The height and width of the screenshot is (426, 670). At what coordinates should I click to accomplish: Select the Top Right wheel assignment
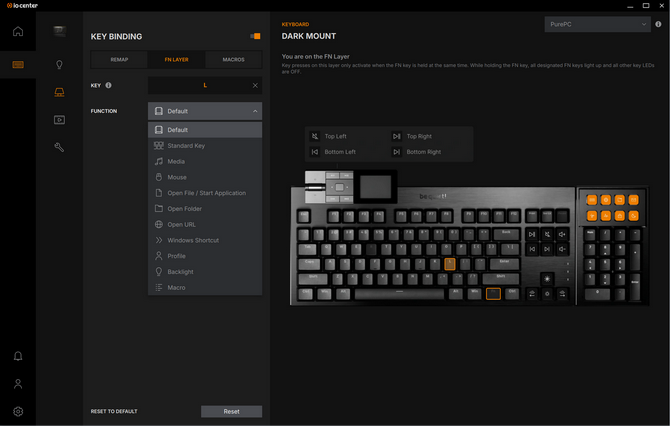pos(411,136)
